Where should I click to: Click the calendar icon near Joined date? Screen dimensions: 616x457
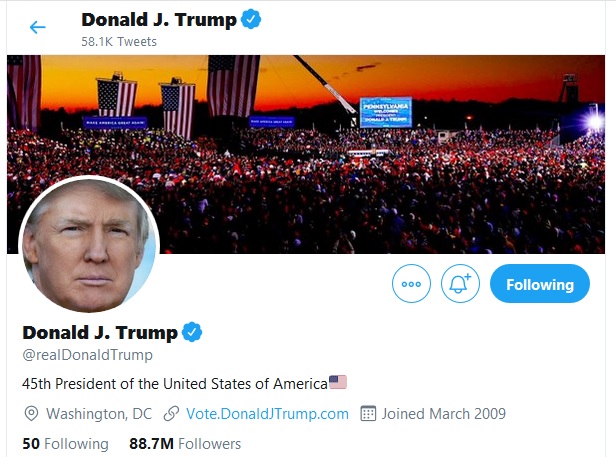[367, 413]
